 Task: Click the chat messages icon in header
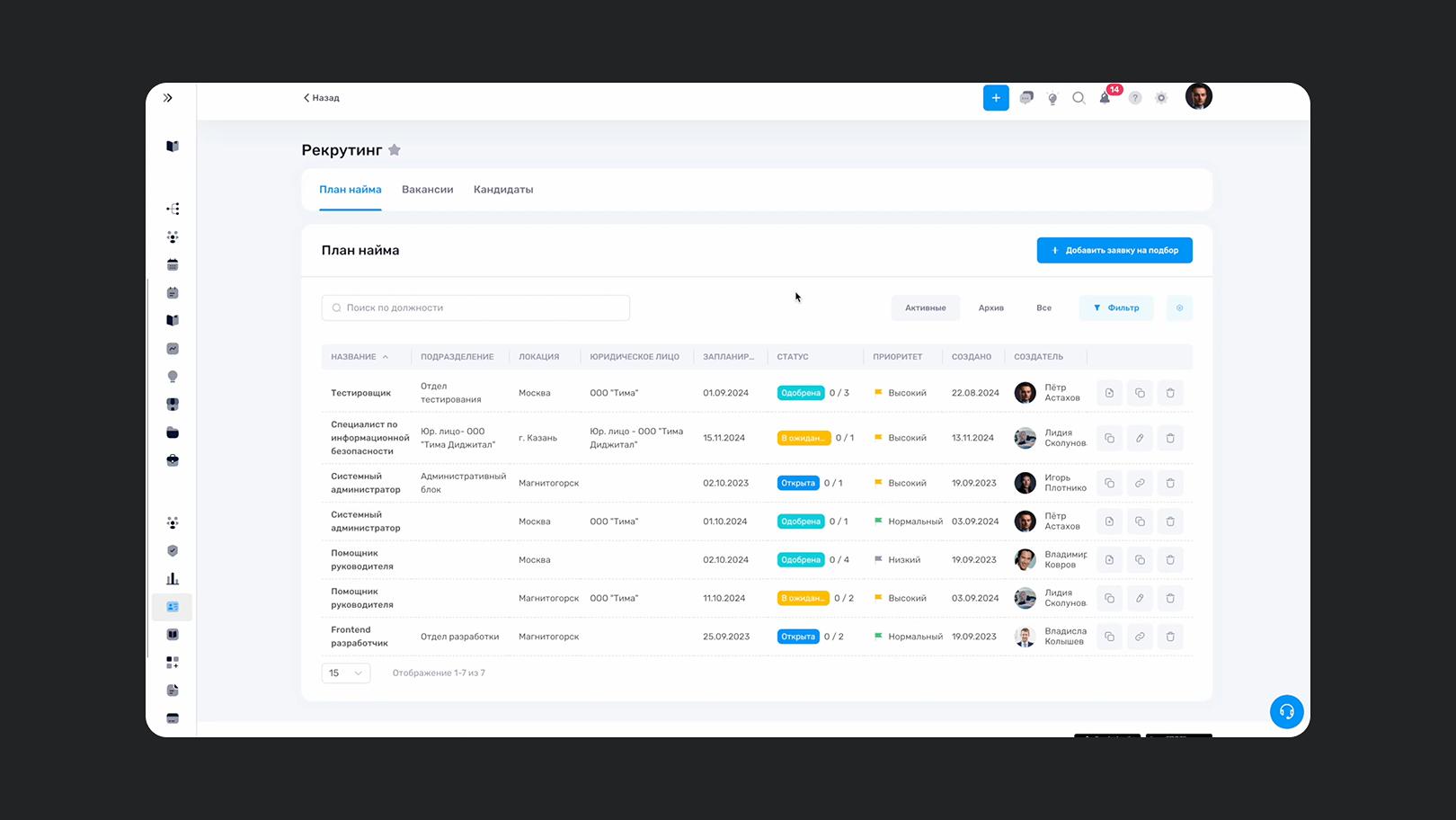[1026, 98]
